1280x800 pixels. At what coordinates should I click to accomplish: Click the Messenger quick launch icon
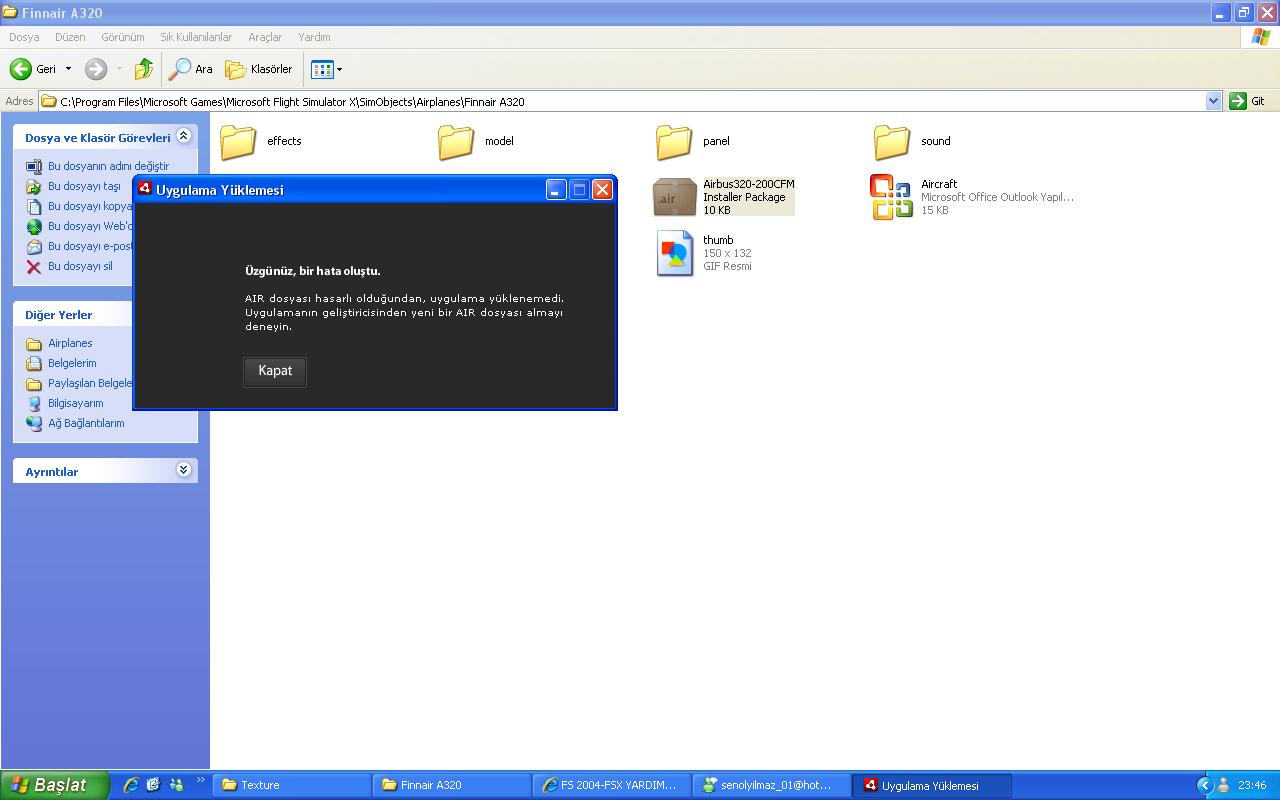click(177, 785)
